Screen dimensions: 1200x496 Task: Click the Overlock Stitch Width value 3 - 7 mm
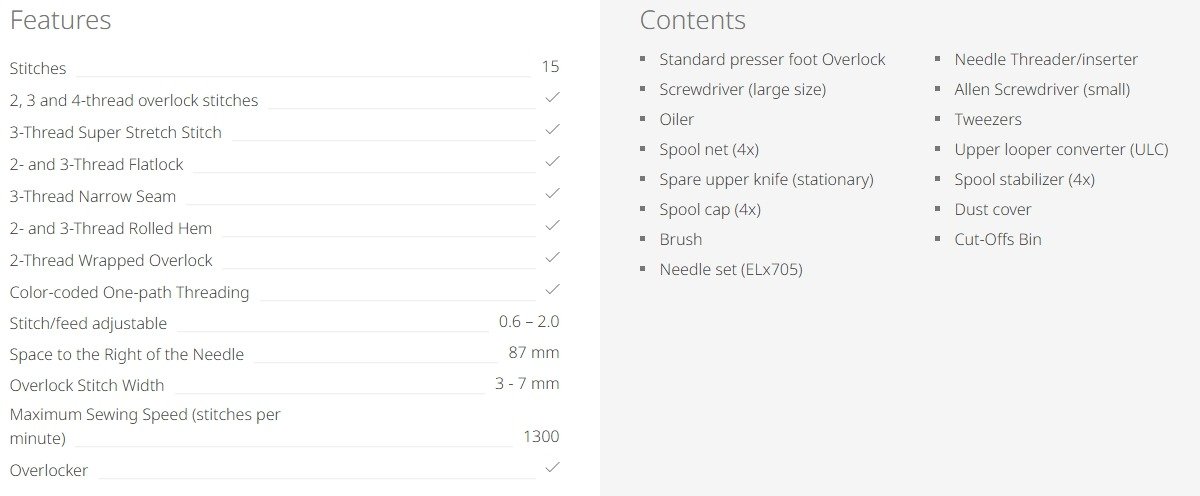527,384
